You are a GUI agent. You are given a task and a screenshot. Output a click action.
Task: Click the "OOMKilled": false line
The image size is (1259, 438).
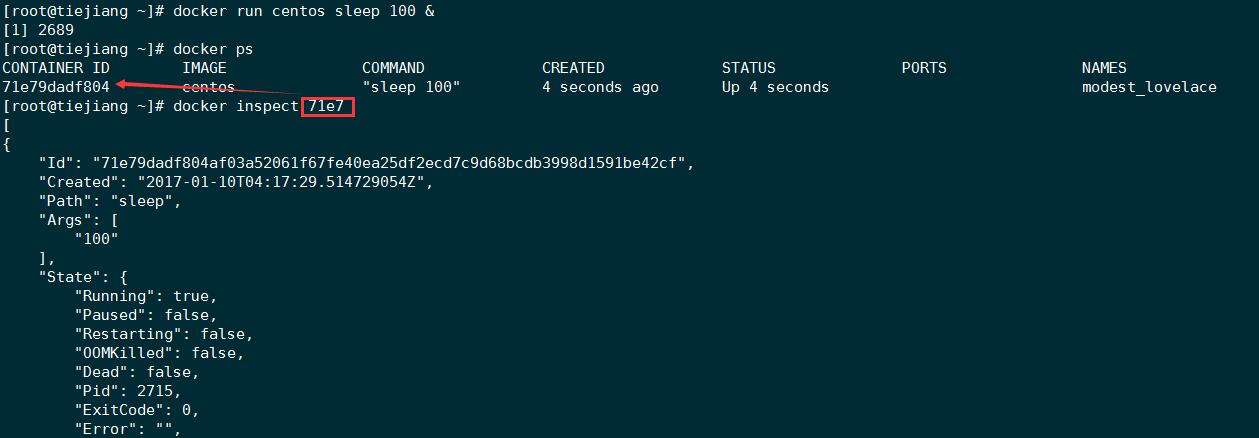click(x=159, y=353)
